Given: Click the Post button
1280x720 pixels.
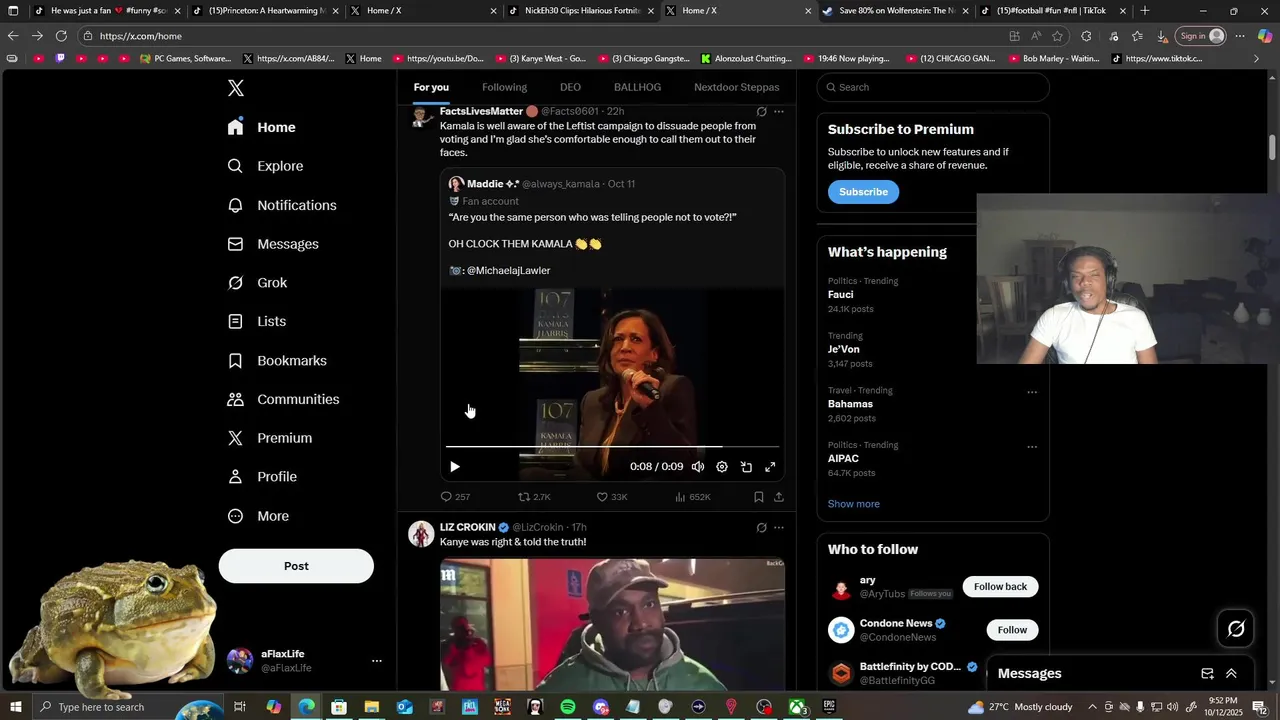Looking at the screenshot, I should [296, 566].
